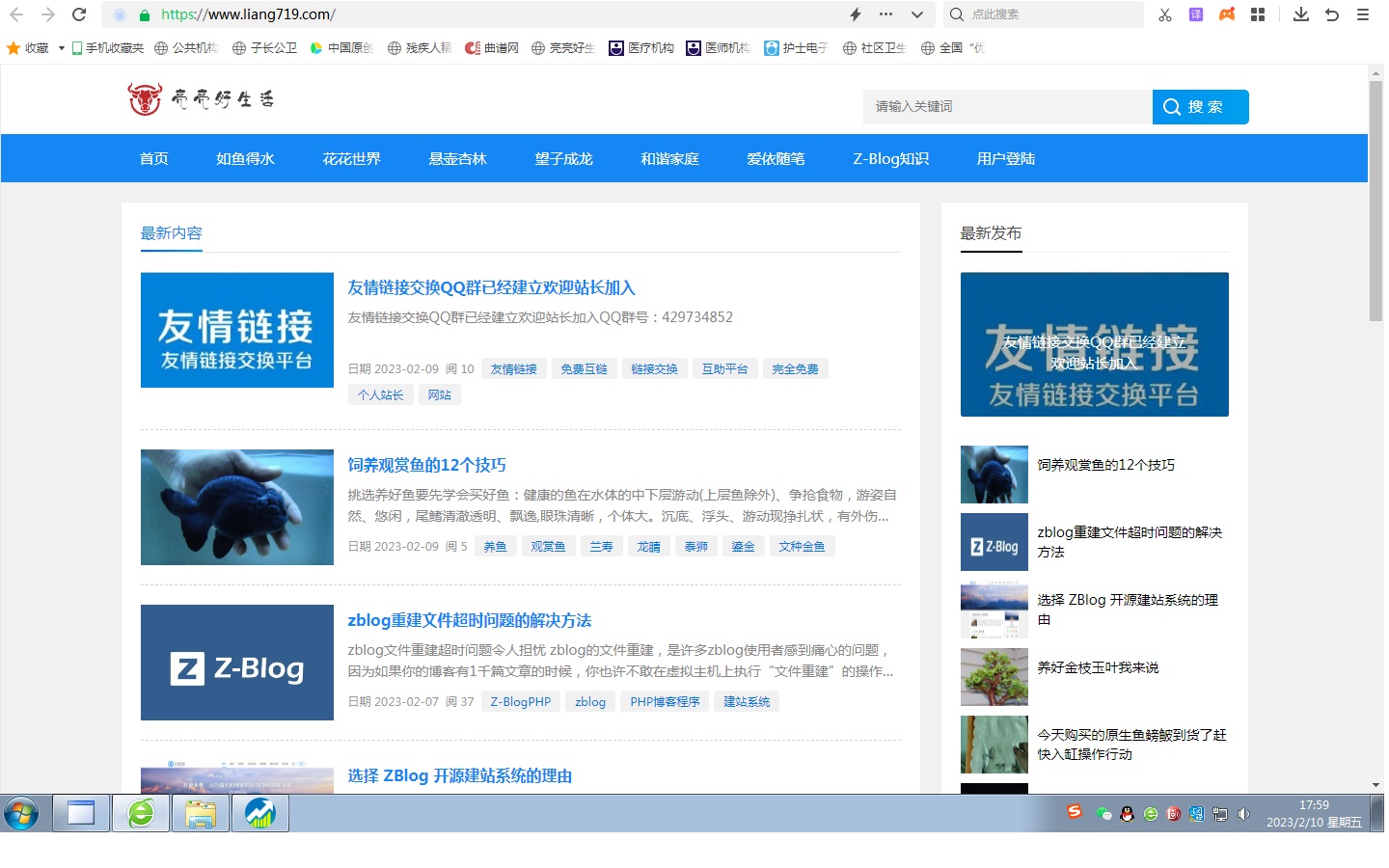Screen dimensions: 1389x868
Task: Open article 饲养观赏鱼的12个技巧 title link
Action: (x=427, y=465)
